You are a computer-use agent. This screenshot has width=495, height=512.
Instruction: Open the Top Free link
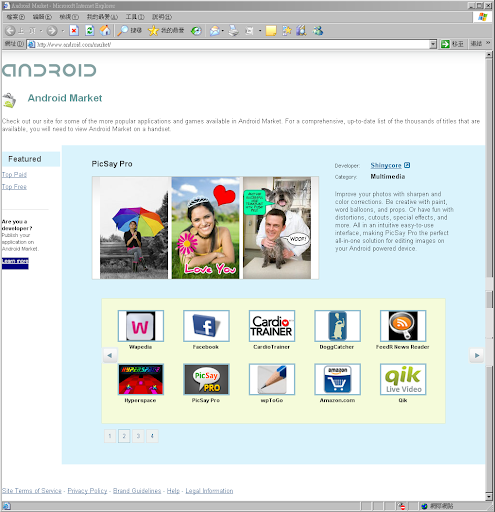coord(14,187)
